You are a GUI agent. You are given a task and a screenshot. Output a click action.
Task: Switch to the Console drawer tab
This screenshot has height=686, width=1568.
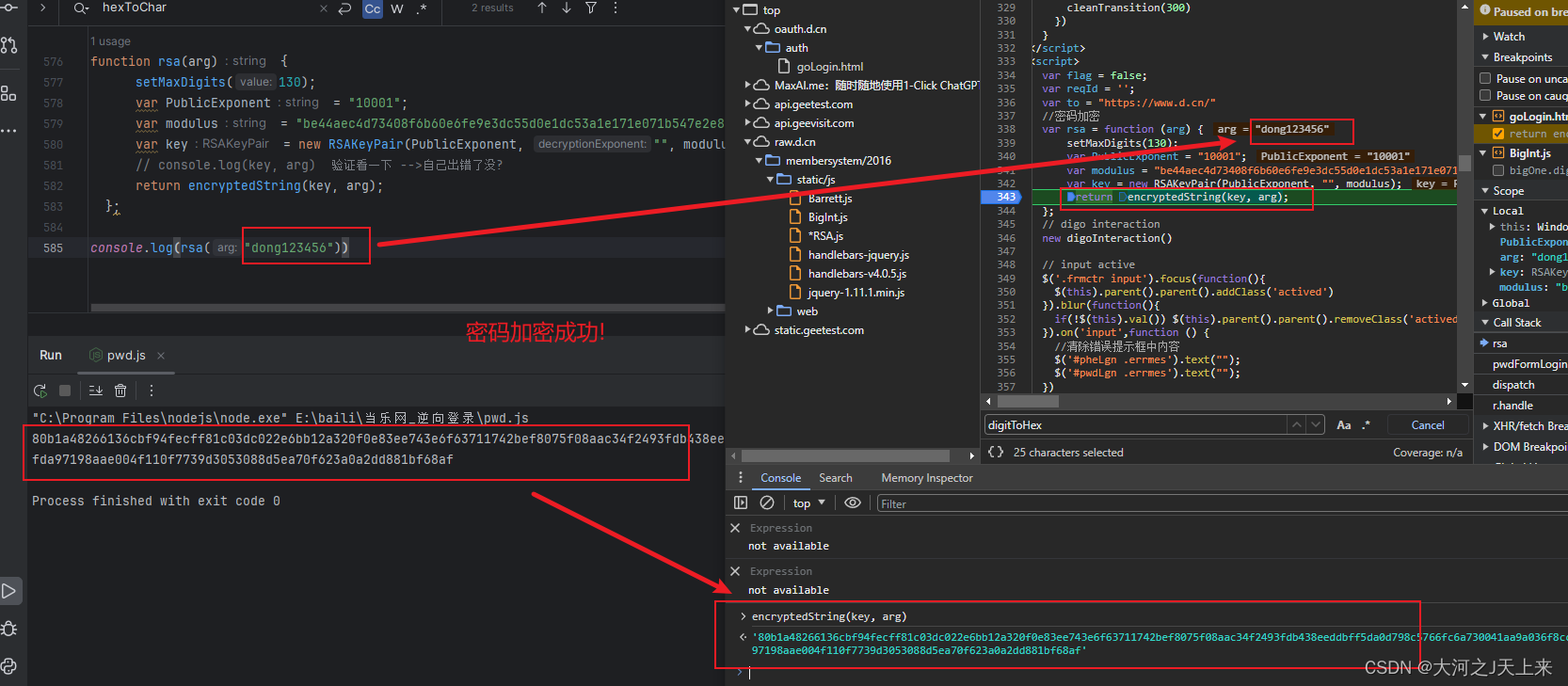click(781, 478)
